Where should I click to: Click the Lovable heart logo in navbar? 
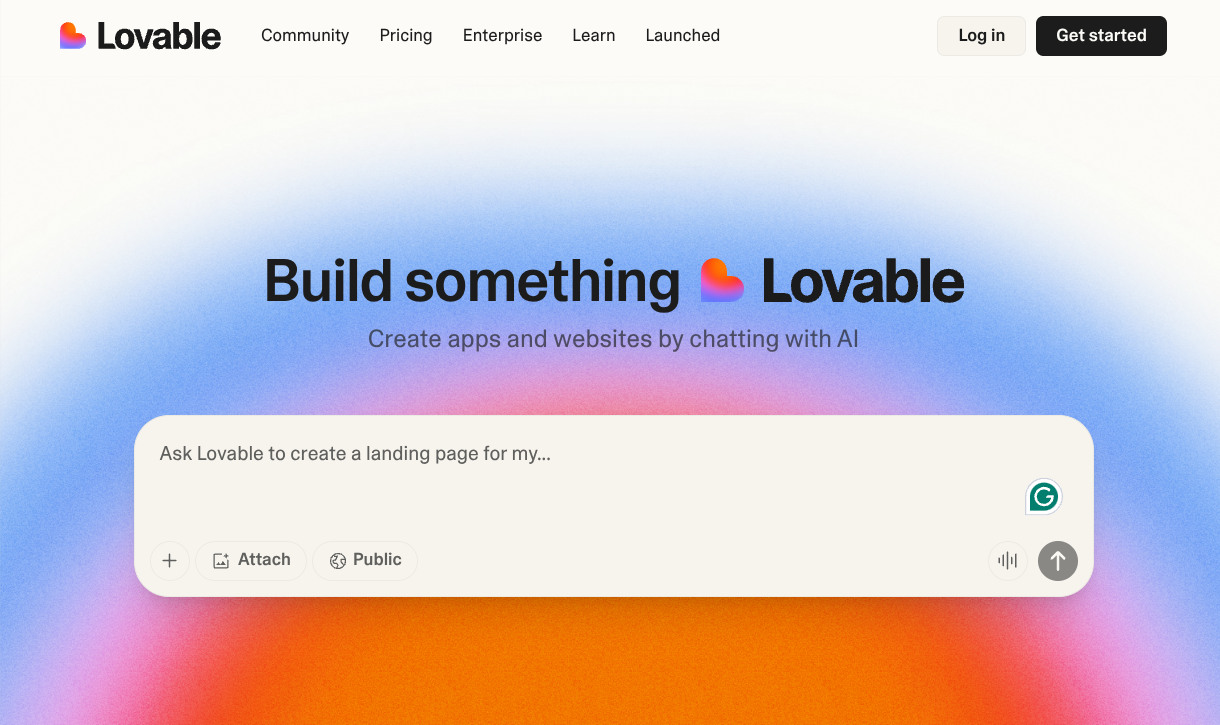pos(73,36)
